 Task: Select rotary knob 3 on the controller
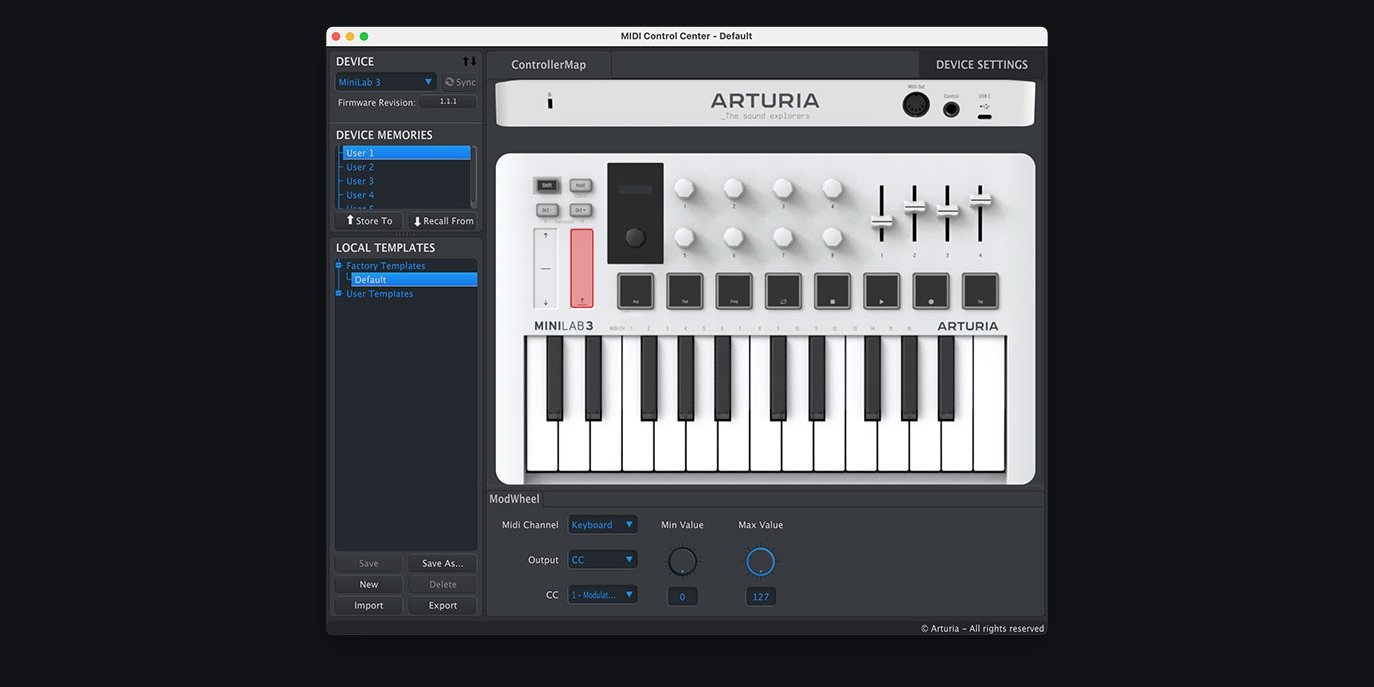pos(783,188)
